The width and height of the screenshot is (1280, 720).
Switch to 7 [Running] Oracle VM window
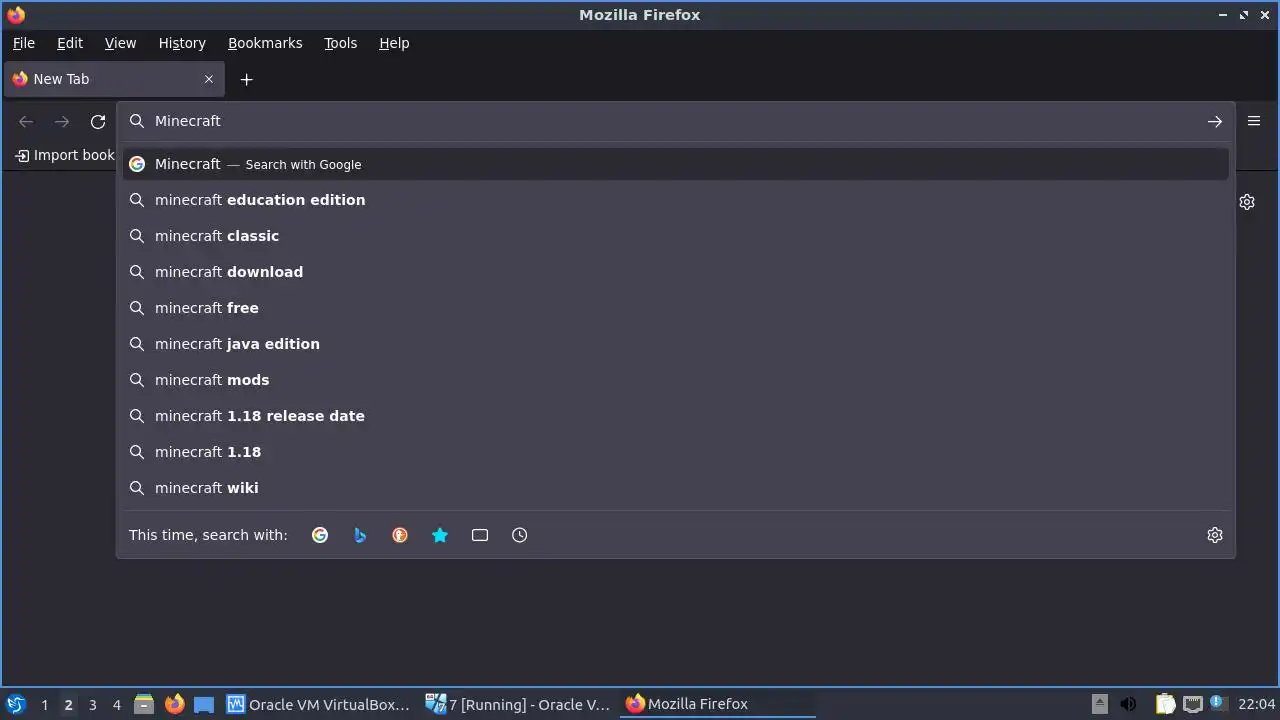click(518, 704)
